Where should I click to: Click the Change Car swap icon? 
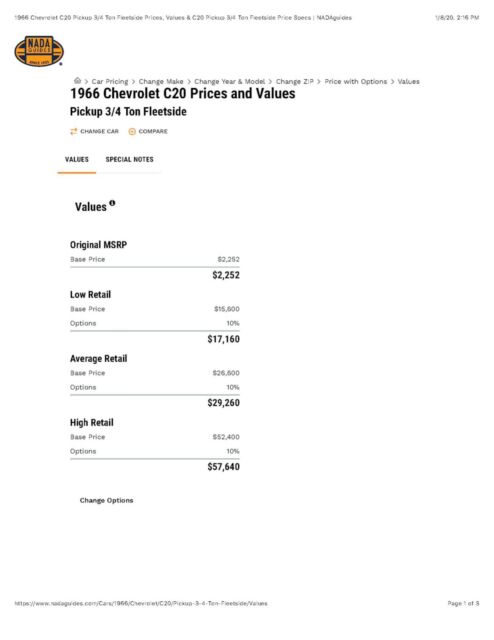(73, 131)
